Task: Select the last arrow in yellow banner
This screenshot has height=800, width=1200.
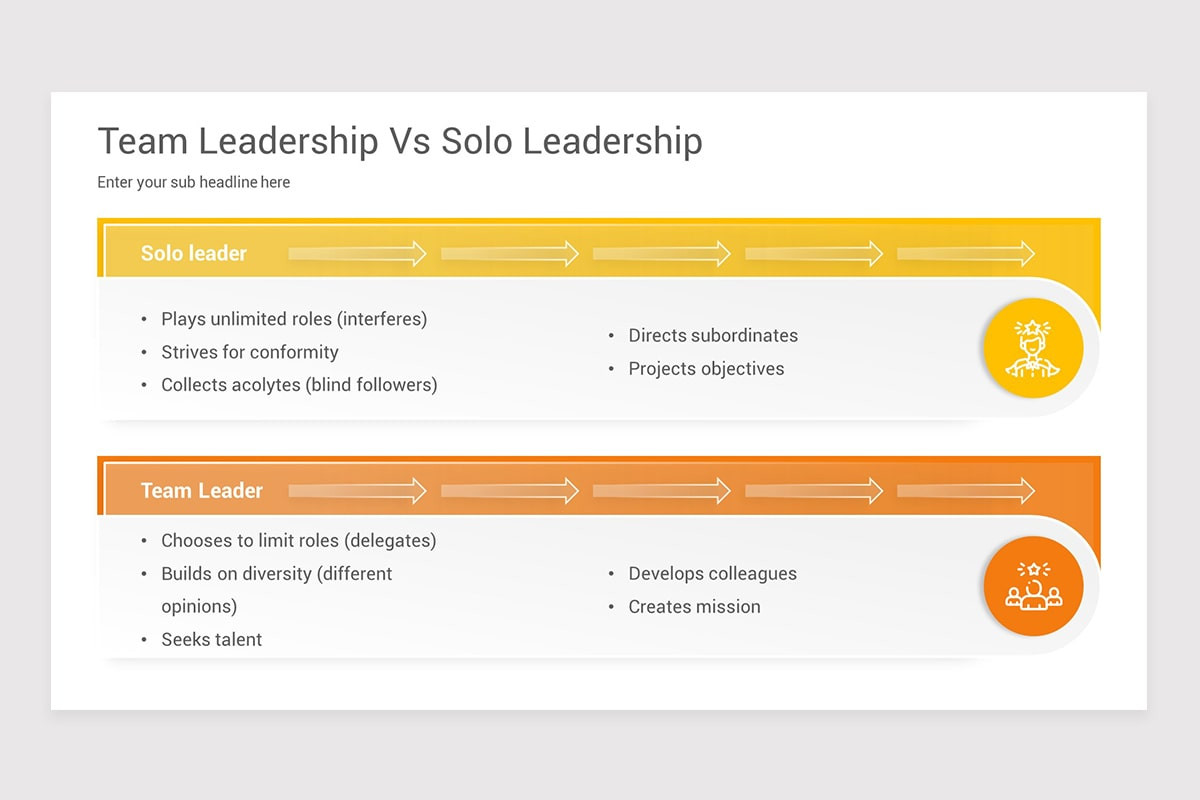Action: click(966, 254)
